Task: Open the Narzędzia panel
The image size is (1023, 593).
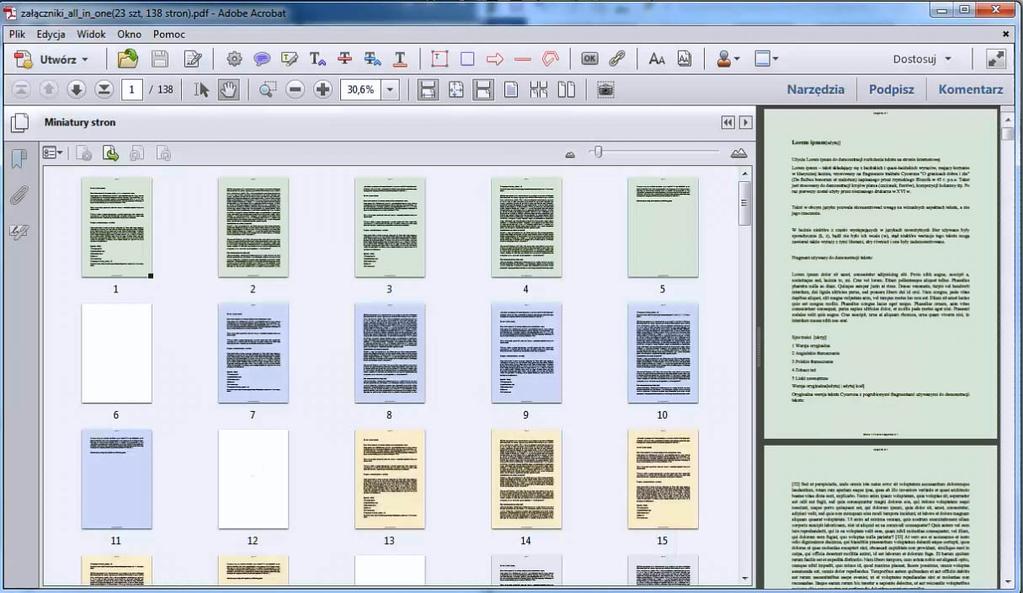Action: coord(815,89)
